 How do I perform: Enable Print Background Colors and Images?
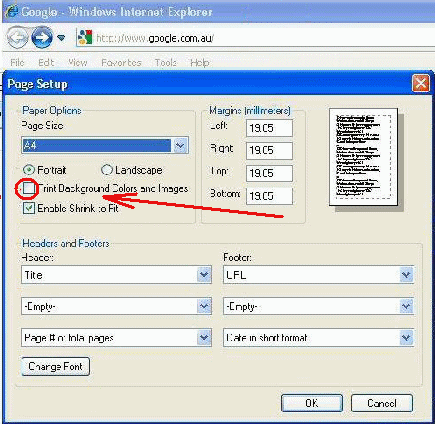tap(29, 189)
